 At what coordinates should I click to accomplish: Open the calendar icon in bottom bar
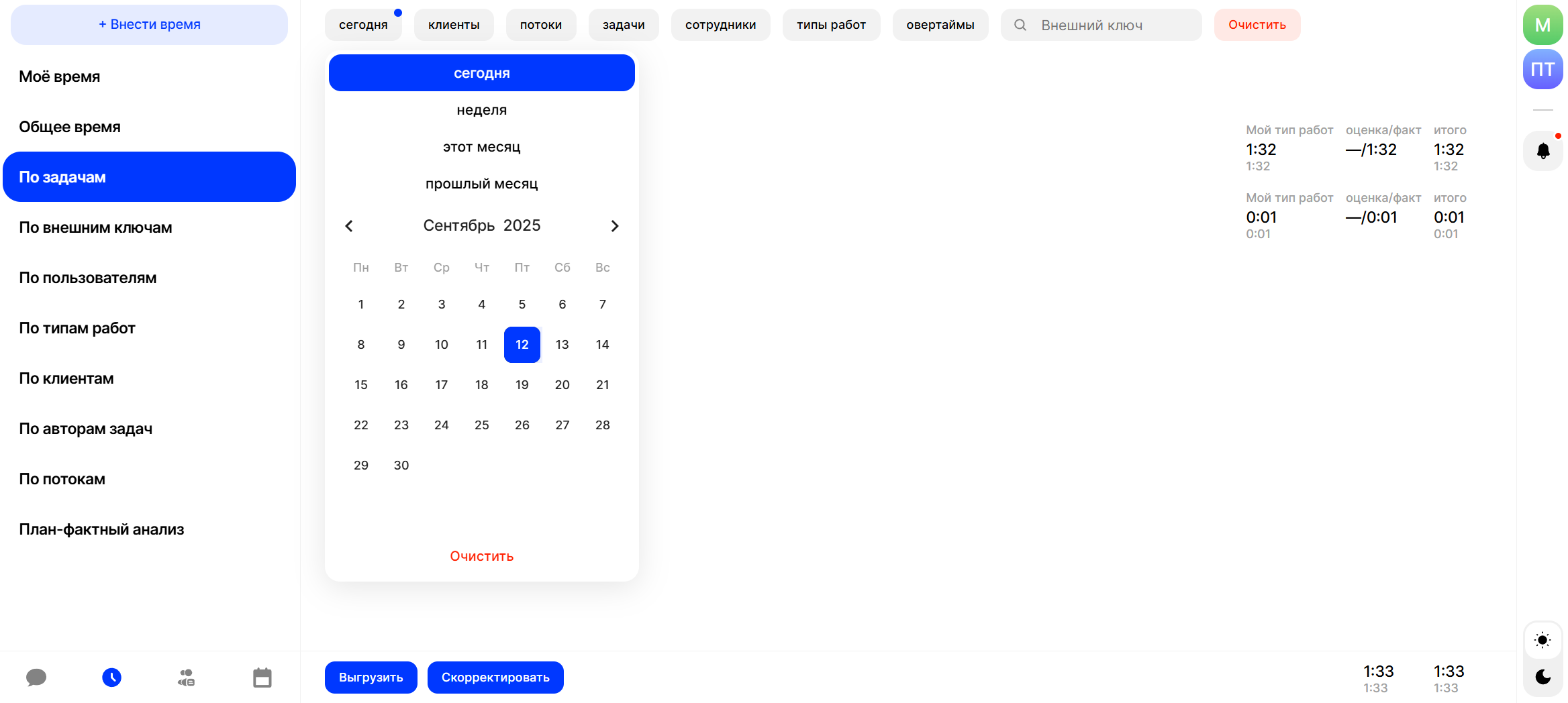tap(262, 678)
